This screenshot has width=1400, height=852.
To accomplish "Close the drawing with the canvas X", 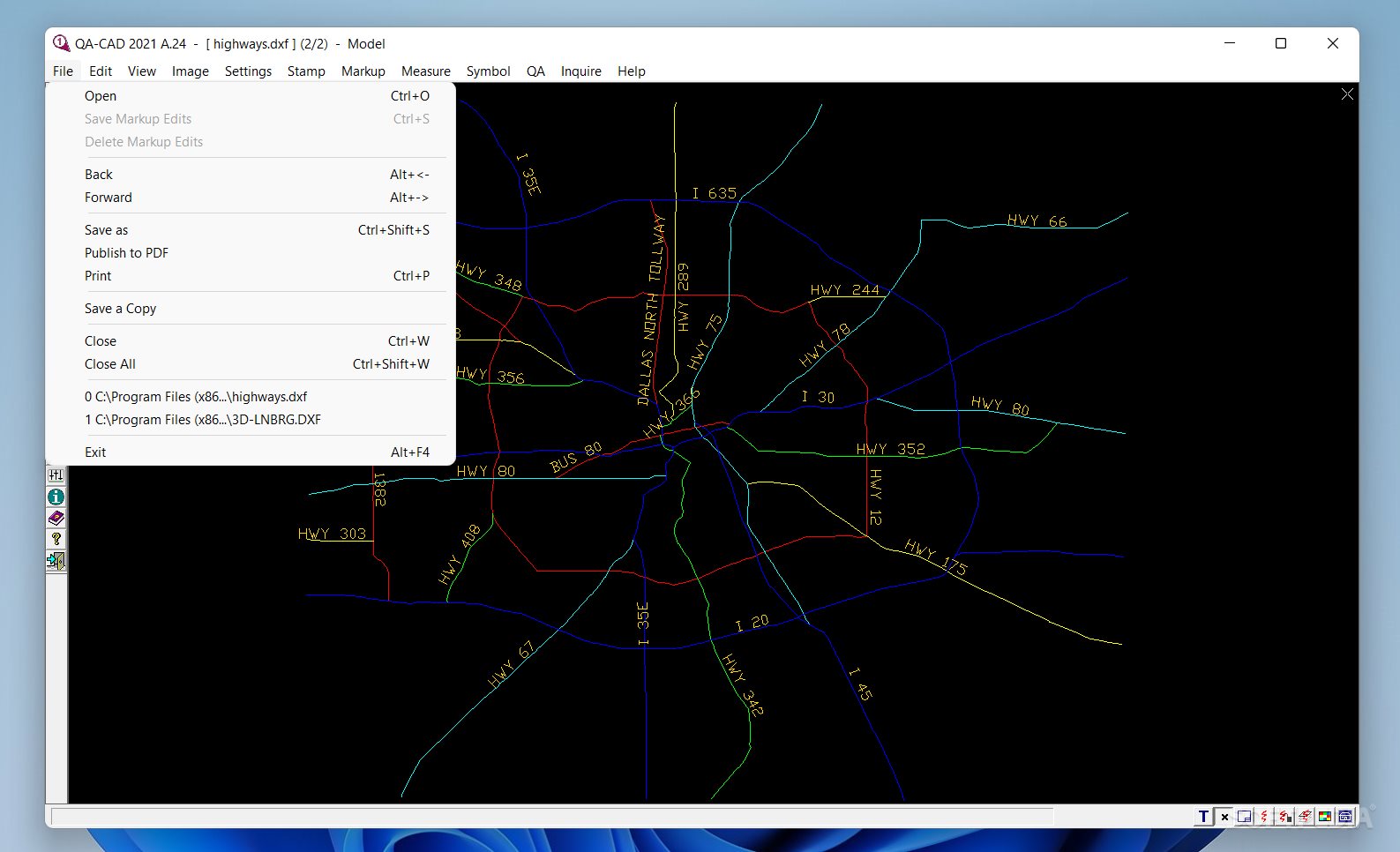I will pos(1347,93).
